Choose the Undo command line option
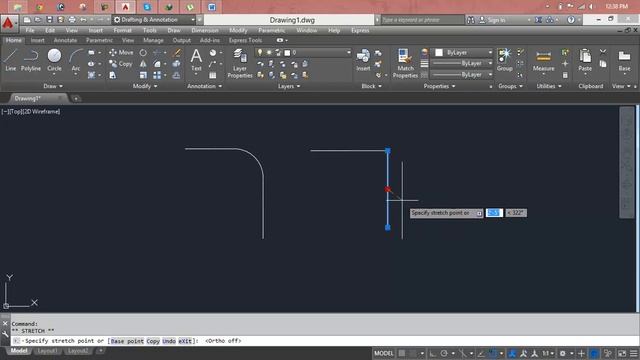Image resolution: width=640 pixels, height=360 pixels. (169, 341)
